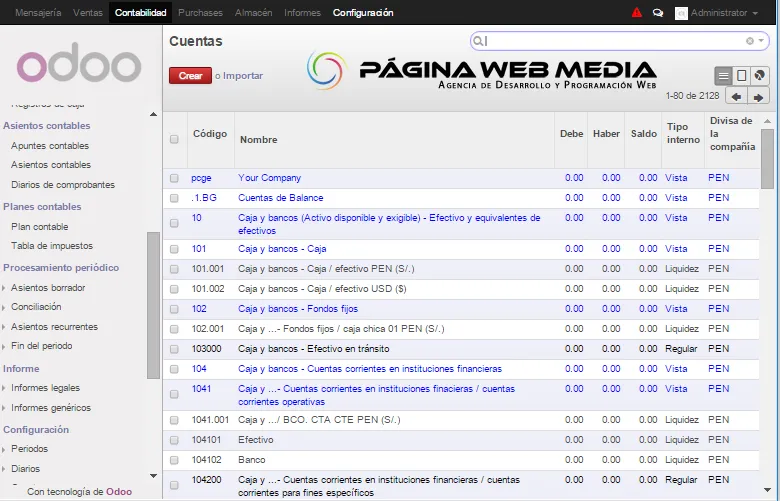Open the Administrator user dropdown

tap(724, 13)
